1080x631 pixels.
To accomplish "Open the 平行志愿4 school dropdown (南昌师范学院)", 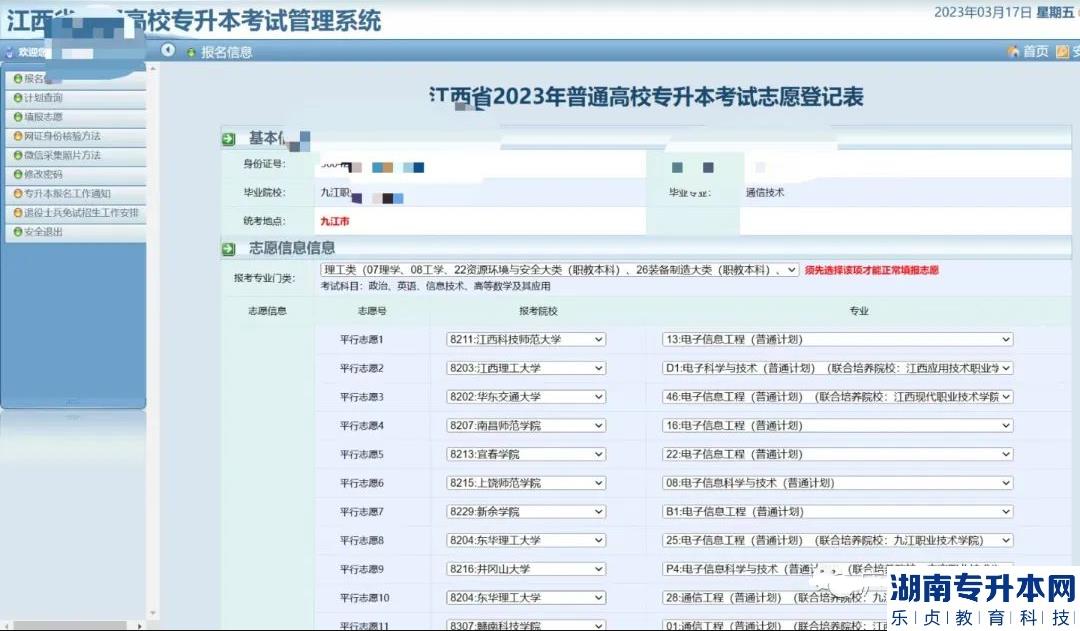I will click(x=526, y=426).
